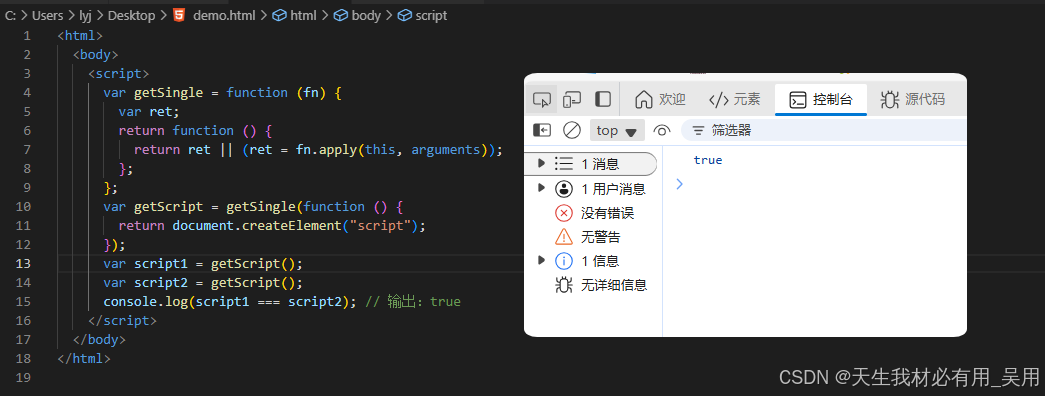Click the console output value true
The width and height of the screenshot is (1045, 396).
[708, 160]
